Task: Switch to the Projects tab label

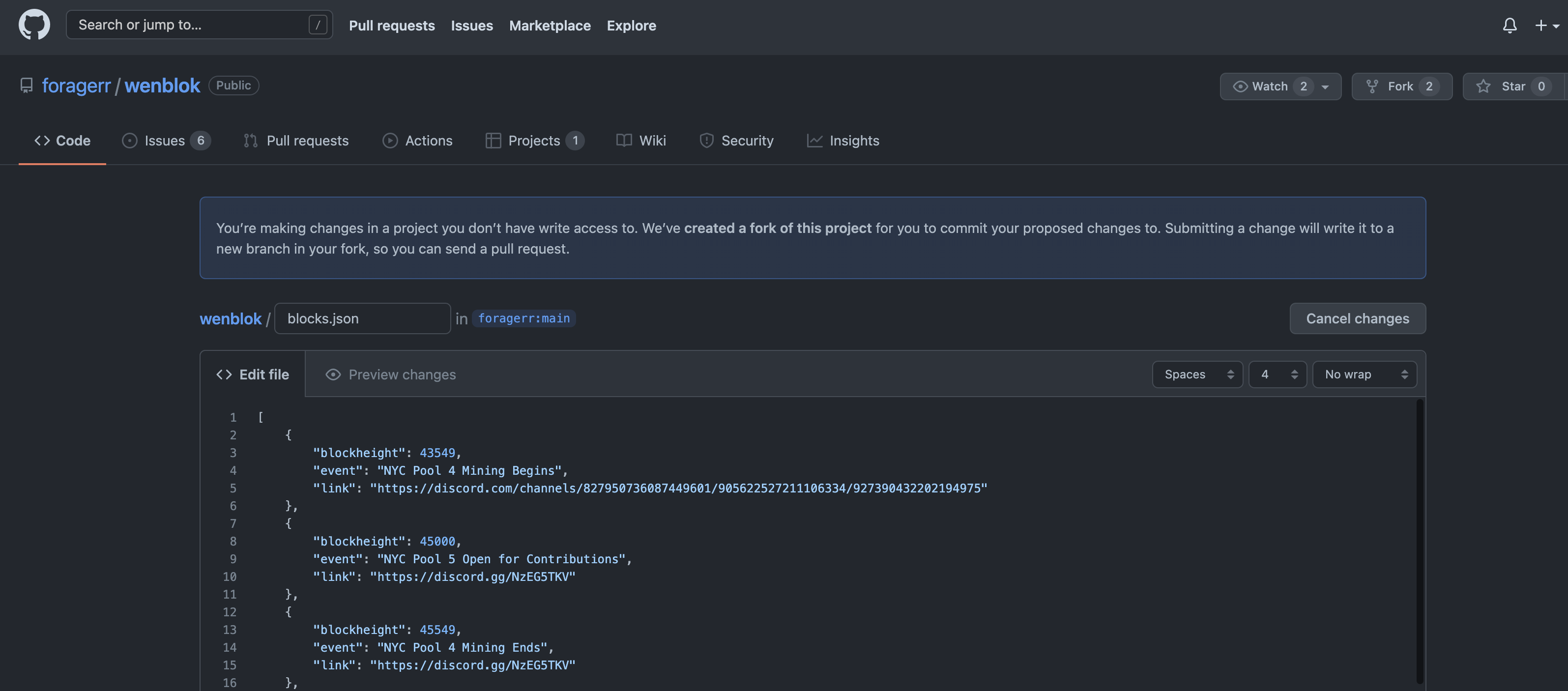Action: [x=534, y=141]
